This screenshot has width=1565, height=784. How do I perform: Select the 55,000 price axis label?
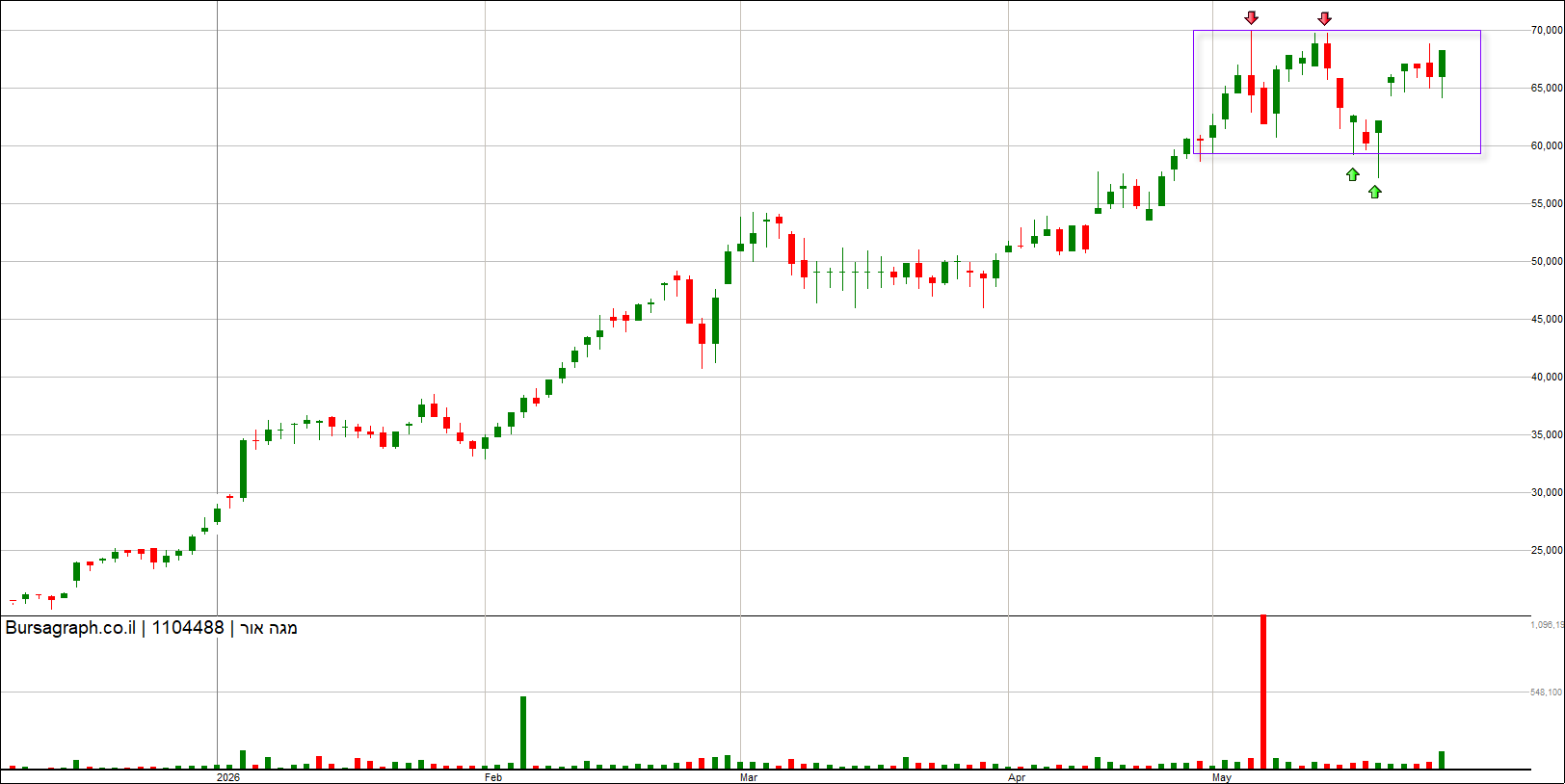point(1548,203)
